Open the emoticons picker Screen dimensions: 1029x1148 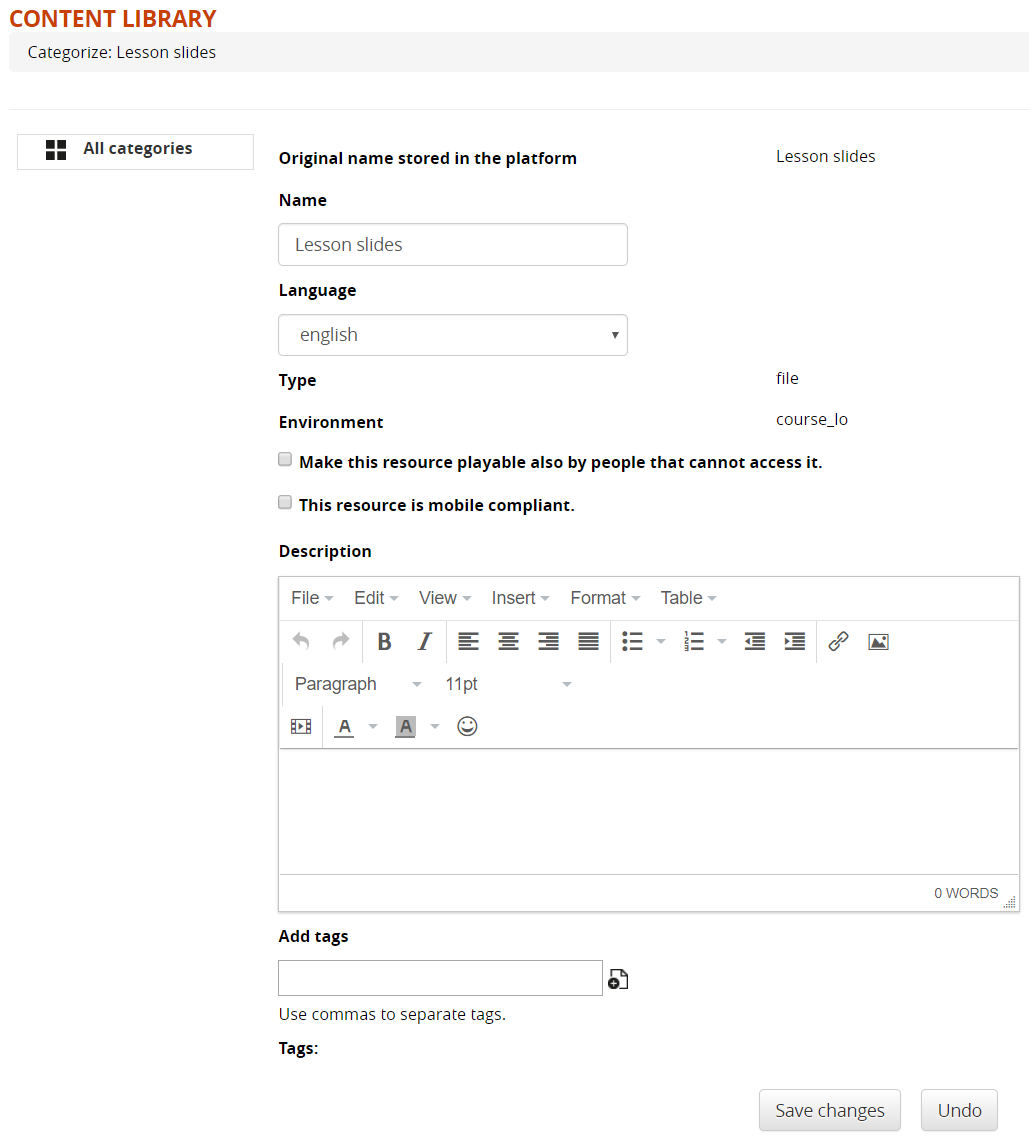coord(467,727)
